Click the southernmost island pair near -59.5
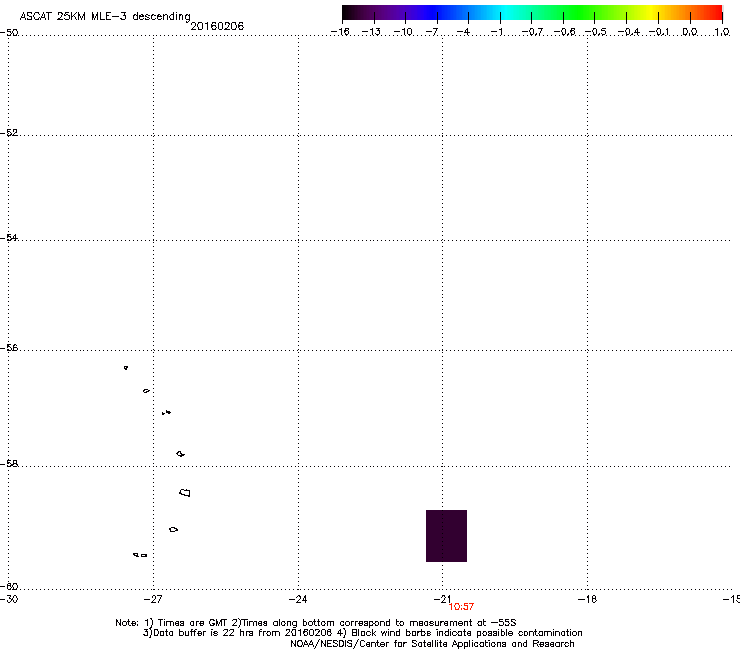Viewport: 740px width, 650px height. 140,555
